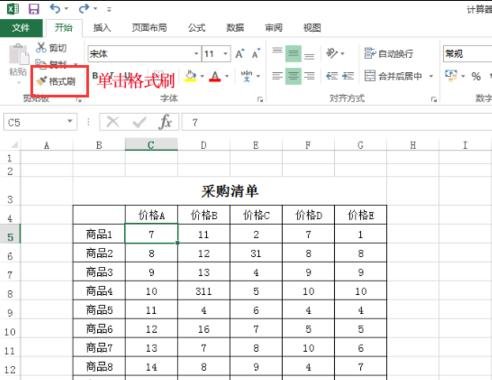Open the 审阅 (Review) tab
The height and width of the screenshot is (380, 492).
tap(274, 28)
